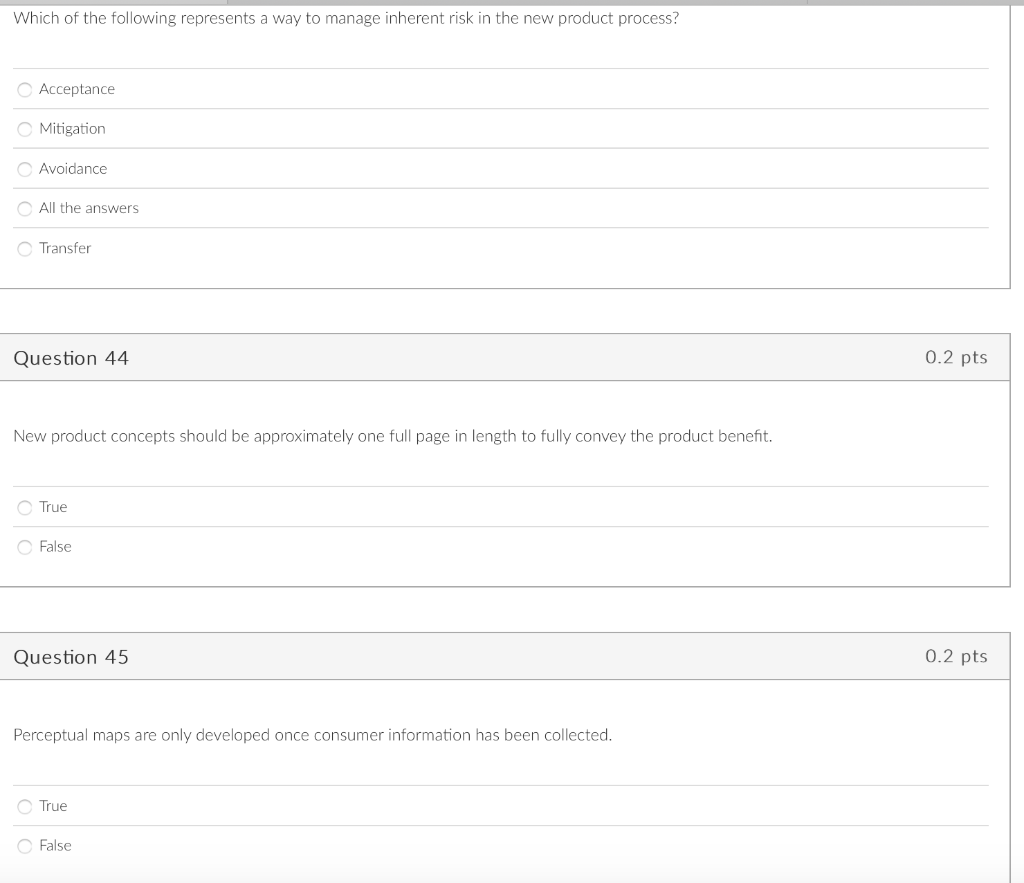Select False for Question 45
1024x883 pixels.
(x=24, y=845)
